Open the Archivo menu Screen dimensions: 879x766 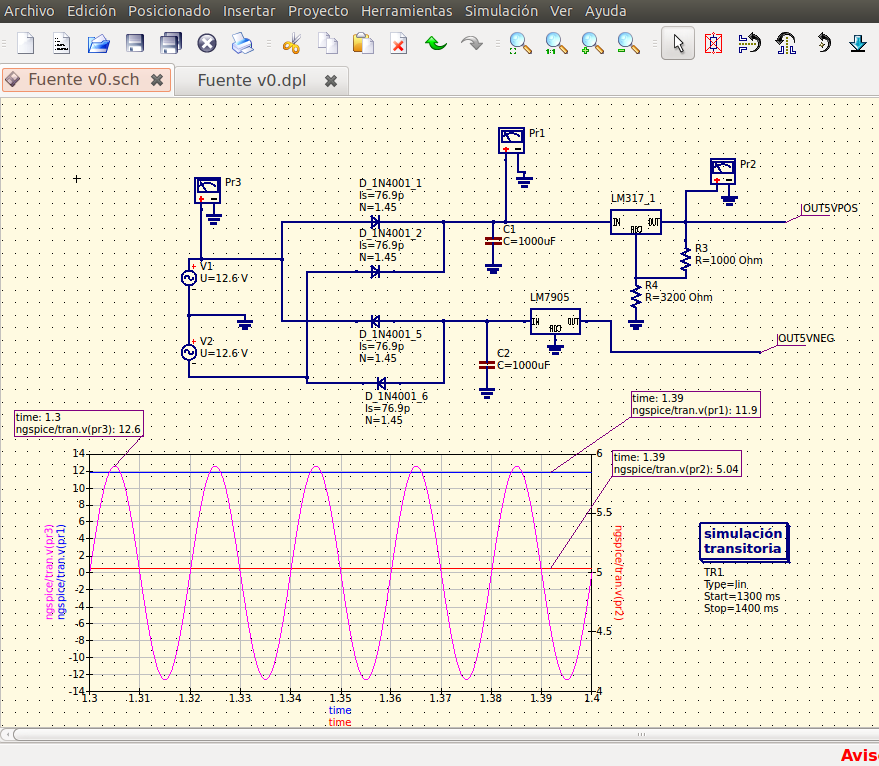(x=29, y=11)
